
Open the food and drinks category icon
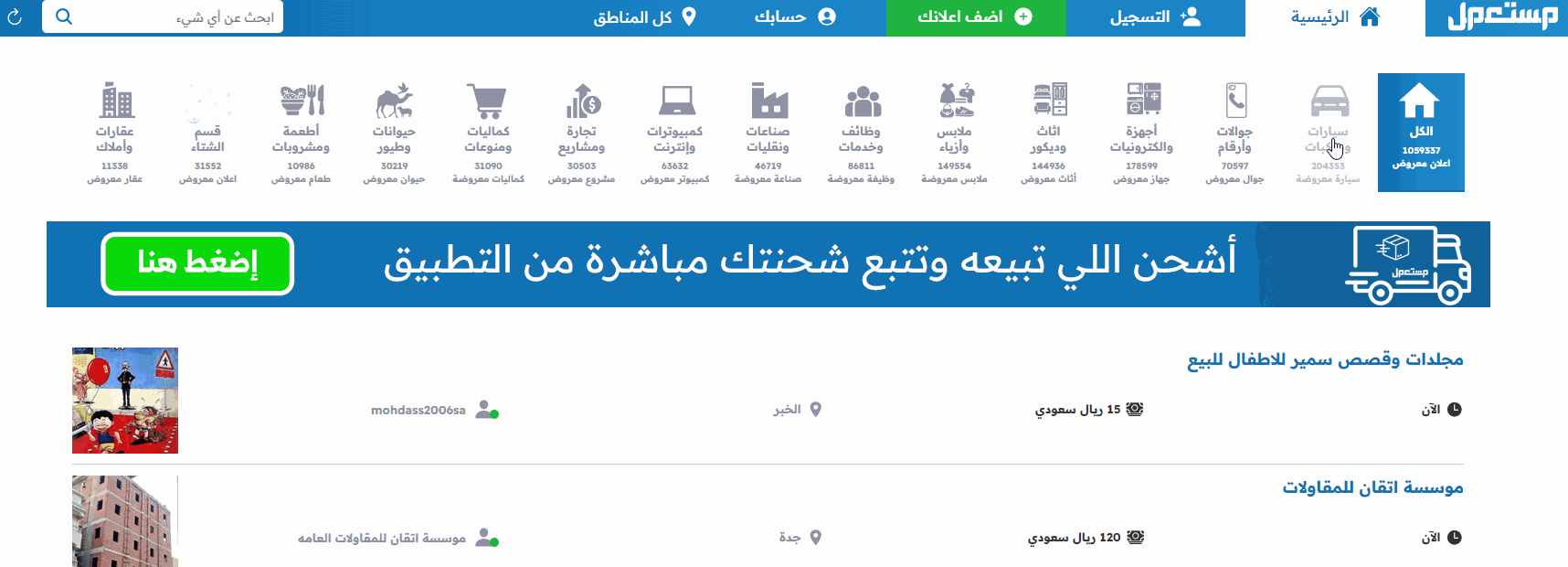point(302,100)
